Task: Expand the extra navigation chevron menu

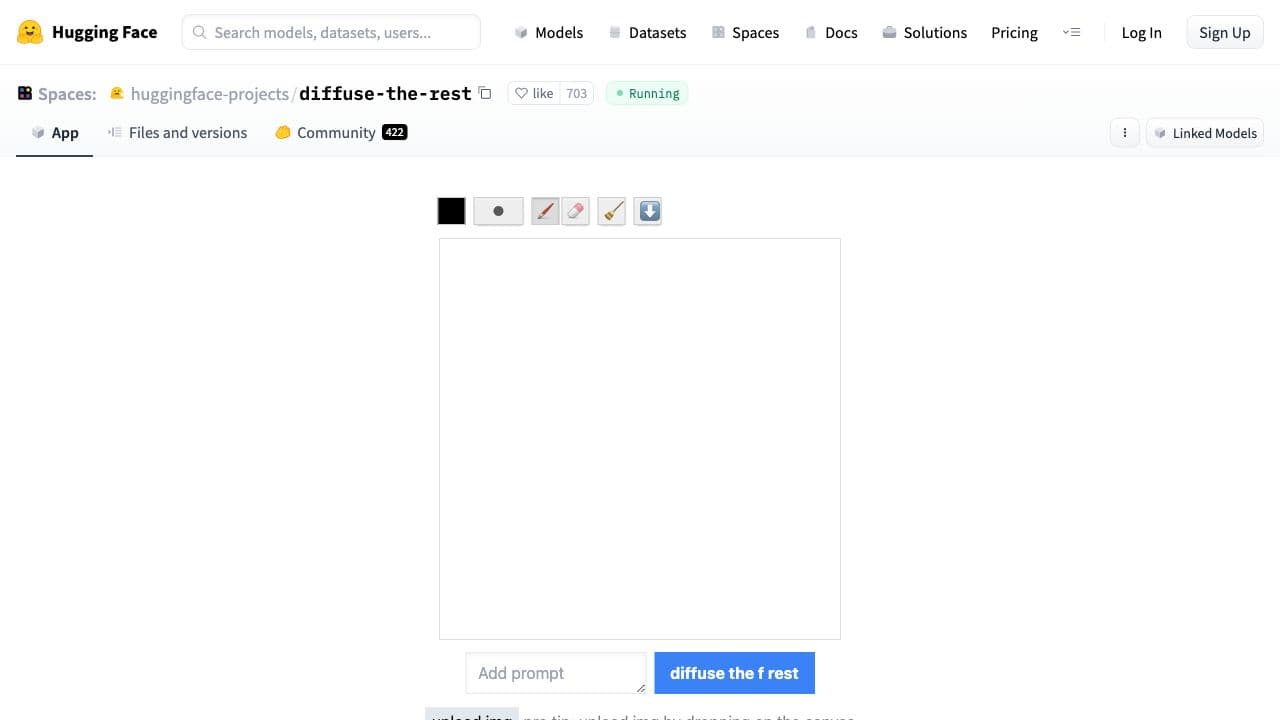Action: pyautogui.click(x=1072, y=32)
